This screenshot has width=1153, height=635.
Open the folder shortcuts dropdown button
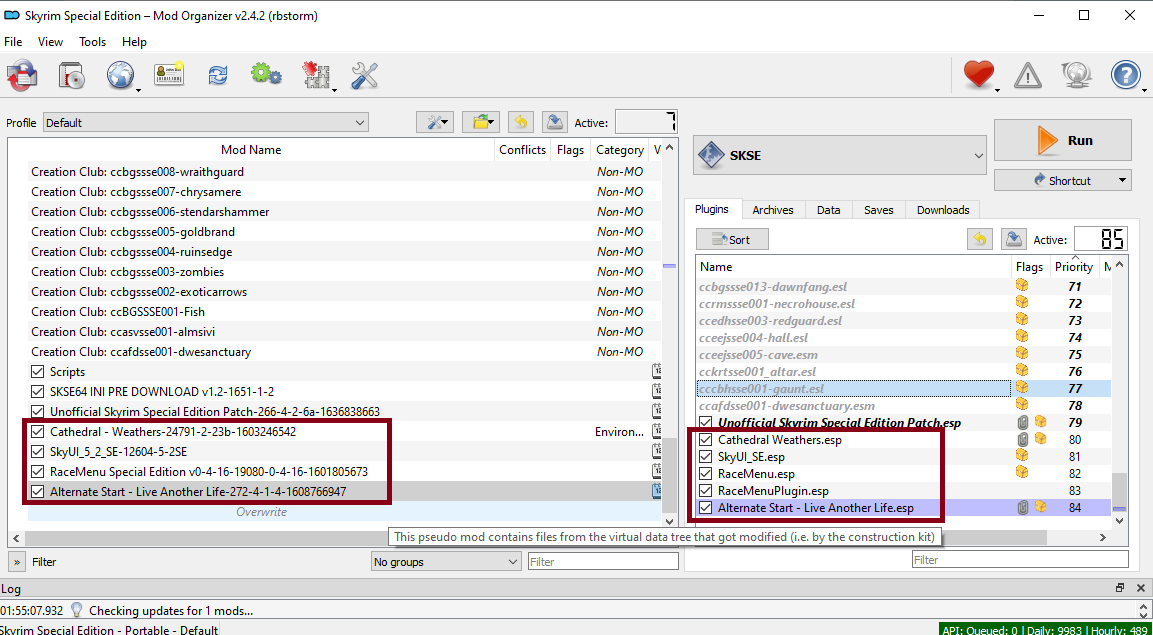click(x=481, y=122)
